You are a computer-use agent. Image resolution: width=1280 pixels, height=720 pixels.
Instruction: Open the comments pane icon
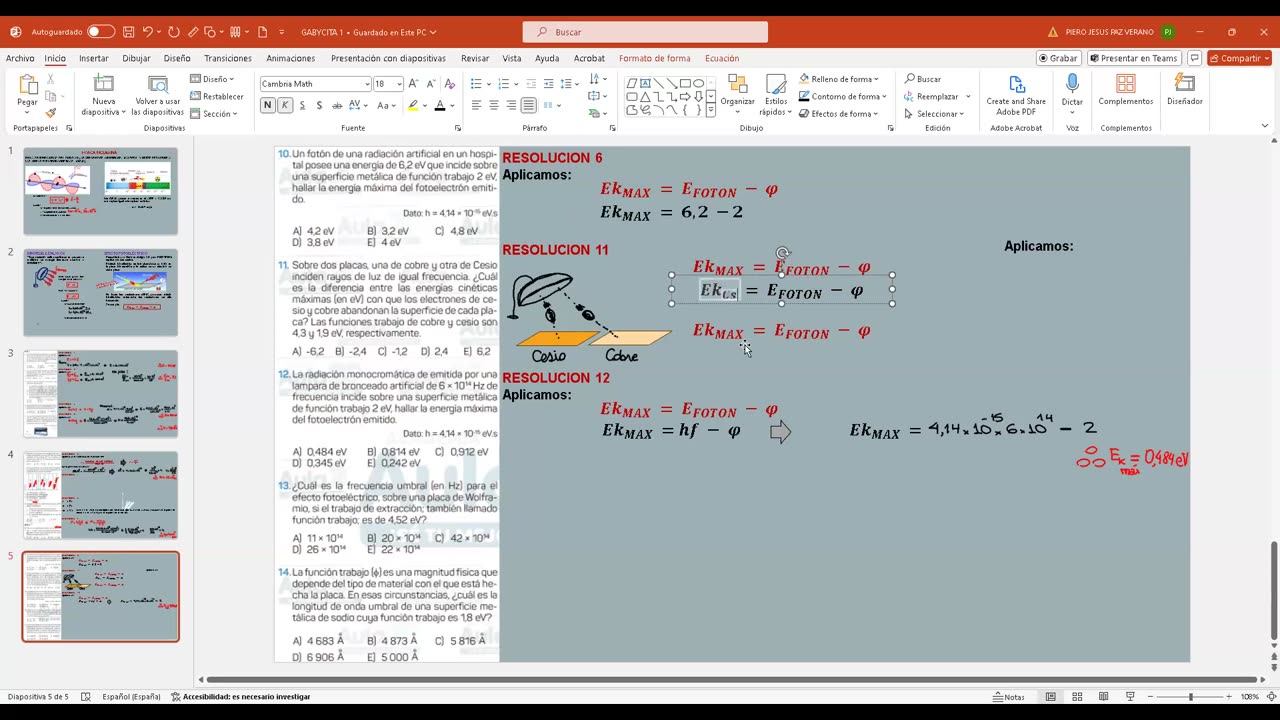(x=1194, y=58)
